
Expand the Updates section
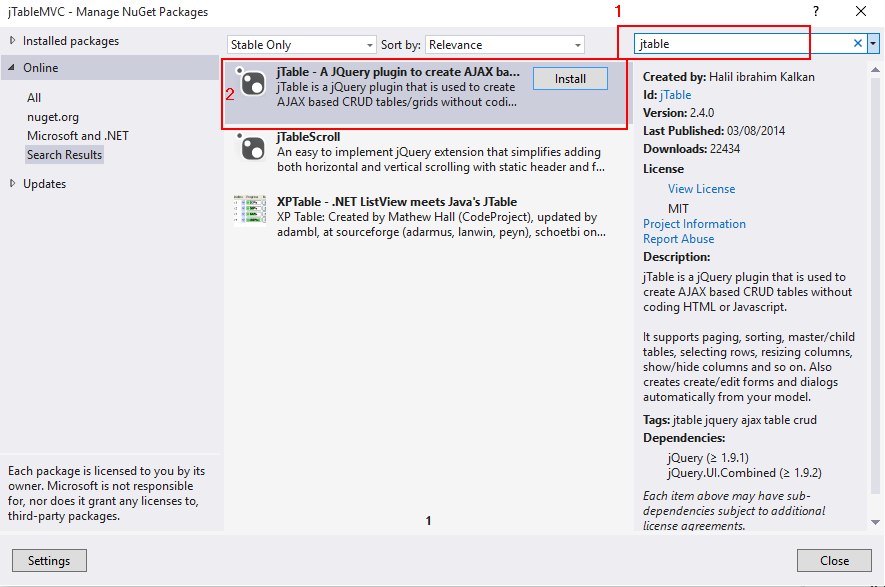[12, 183]
